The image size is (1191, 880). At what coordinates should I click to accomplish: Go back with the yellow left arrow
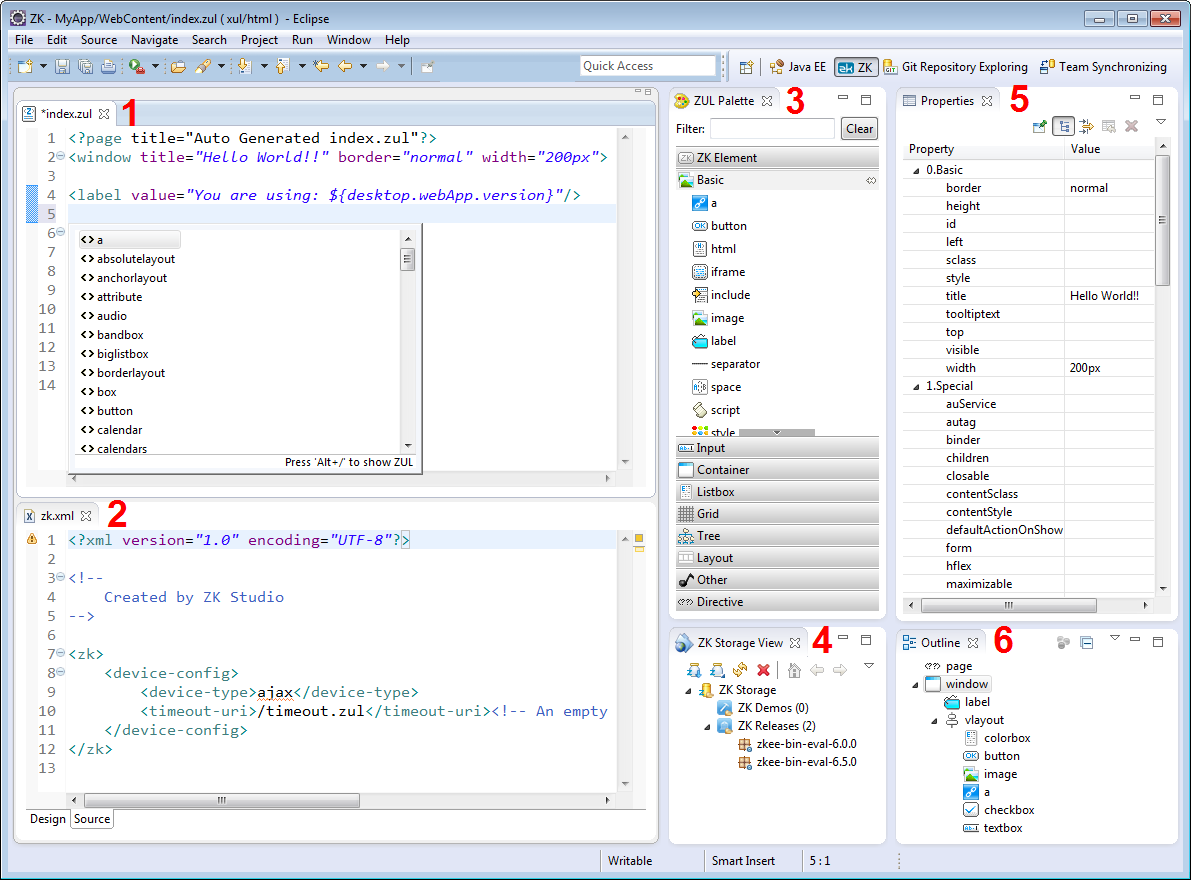click(346, 67)
